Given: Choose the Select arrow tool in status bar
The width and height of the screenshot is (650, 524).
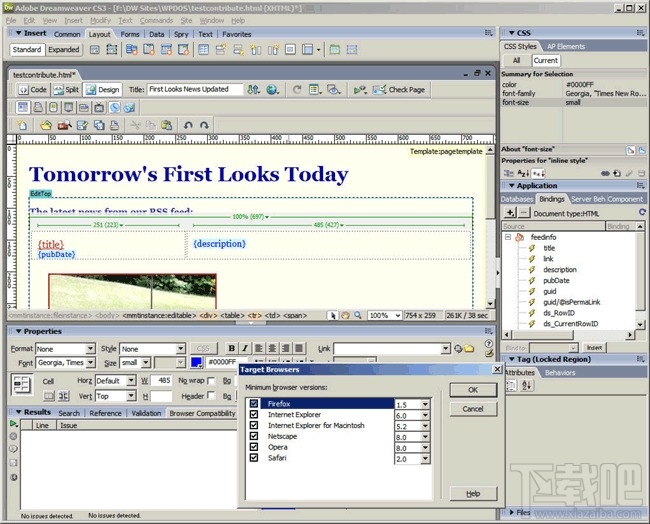Looking at the screenshot, I should (333, 315).
